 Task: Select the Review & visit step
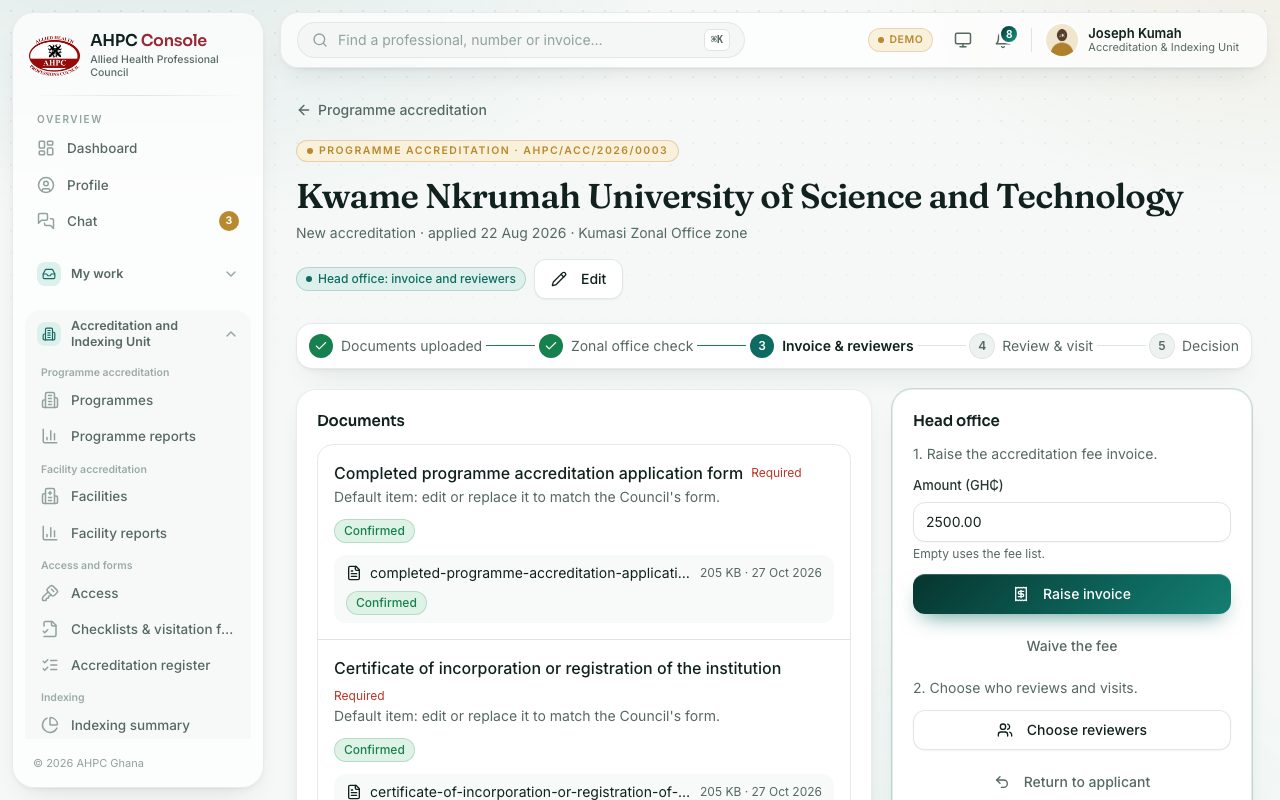1031,346
